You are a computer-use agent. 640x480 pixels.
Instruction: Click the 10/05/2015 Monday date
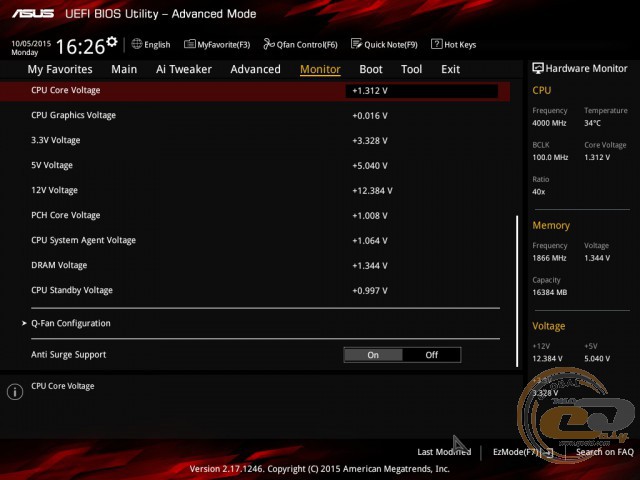click(x=31, y=48)
